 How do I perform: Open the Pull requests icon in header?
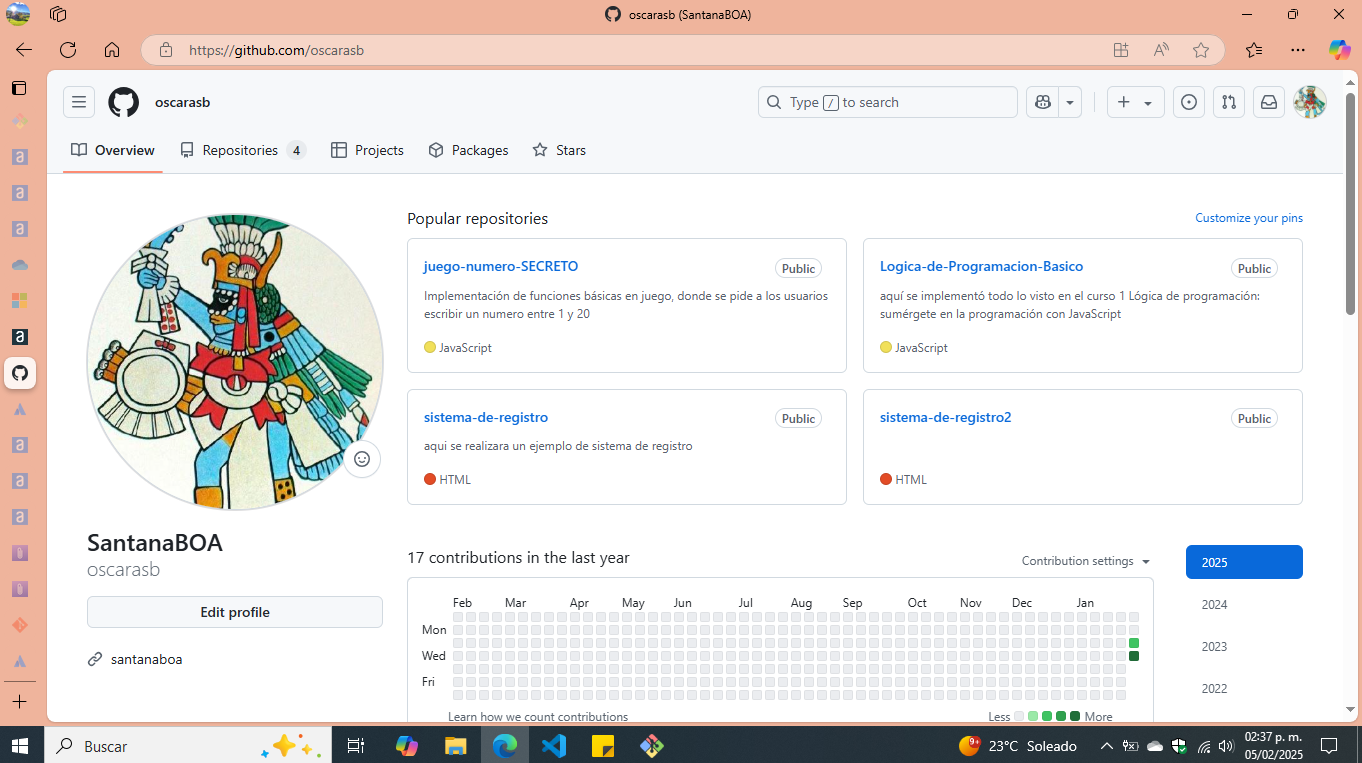[x=1229, y=102]
